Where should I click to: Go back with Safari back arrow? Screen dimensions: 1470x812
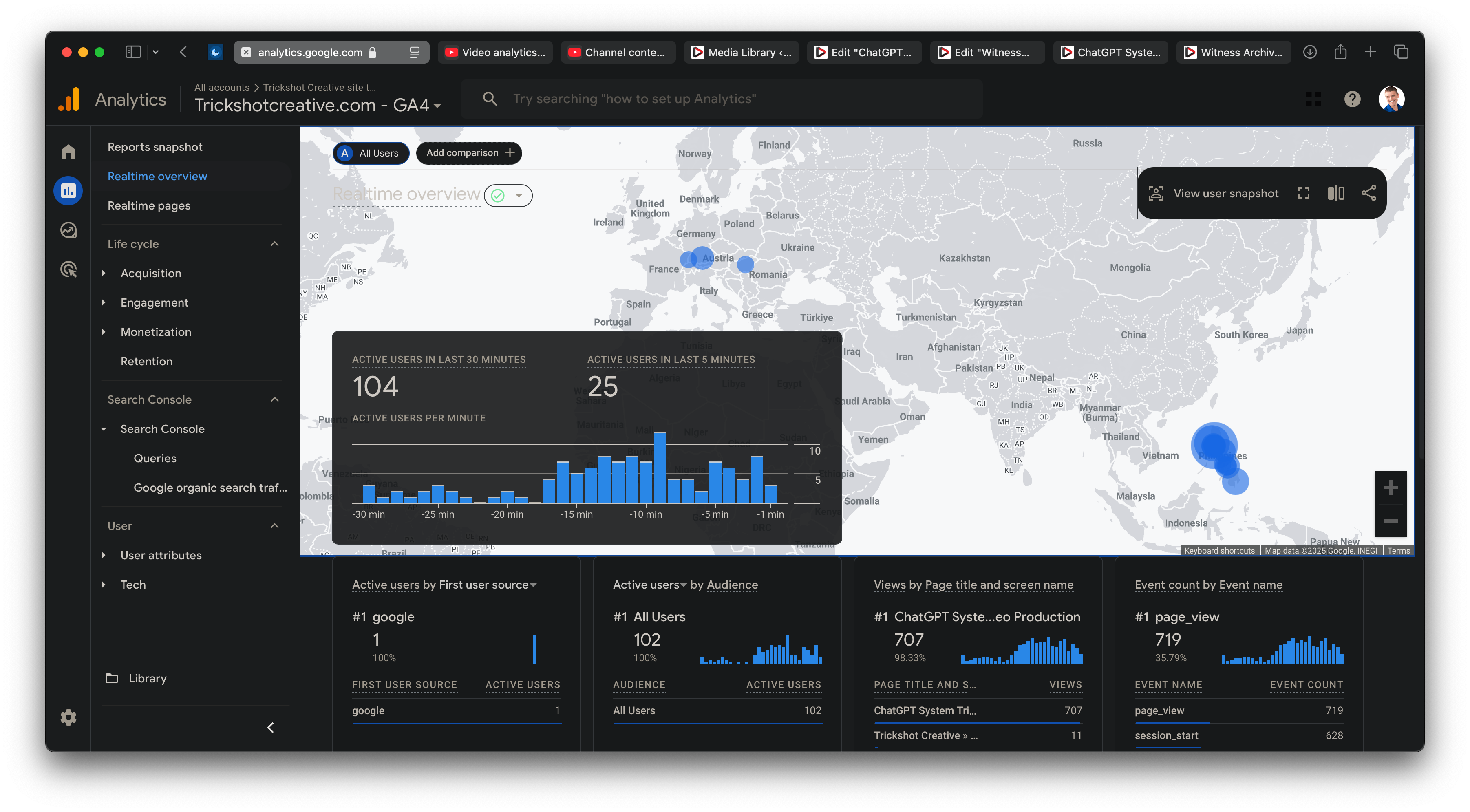pyautogui.click(x=183, y=52)
